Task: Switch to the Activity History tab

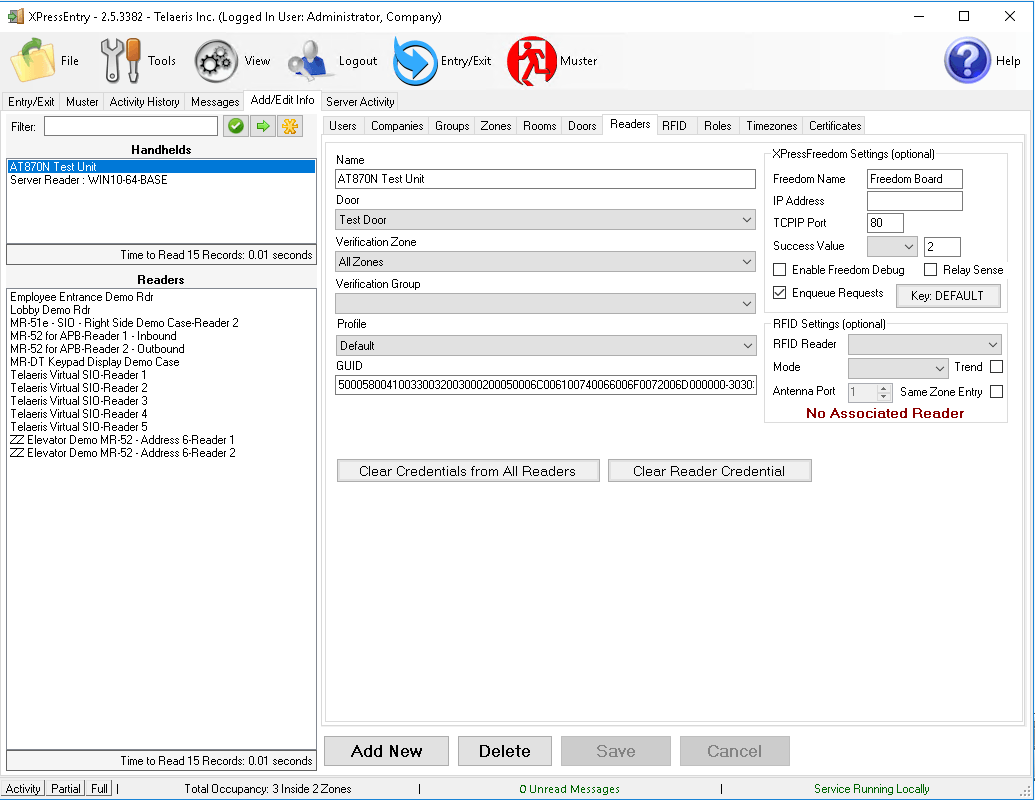Action: tap(144, 102)
